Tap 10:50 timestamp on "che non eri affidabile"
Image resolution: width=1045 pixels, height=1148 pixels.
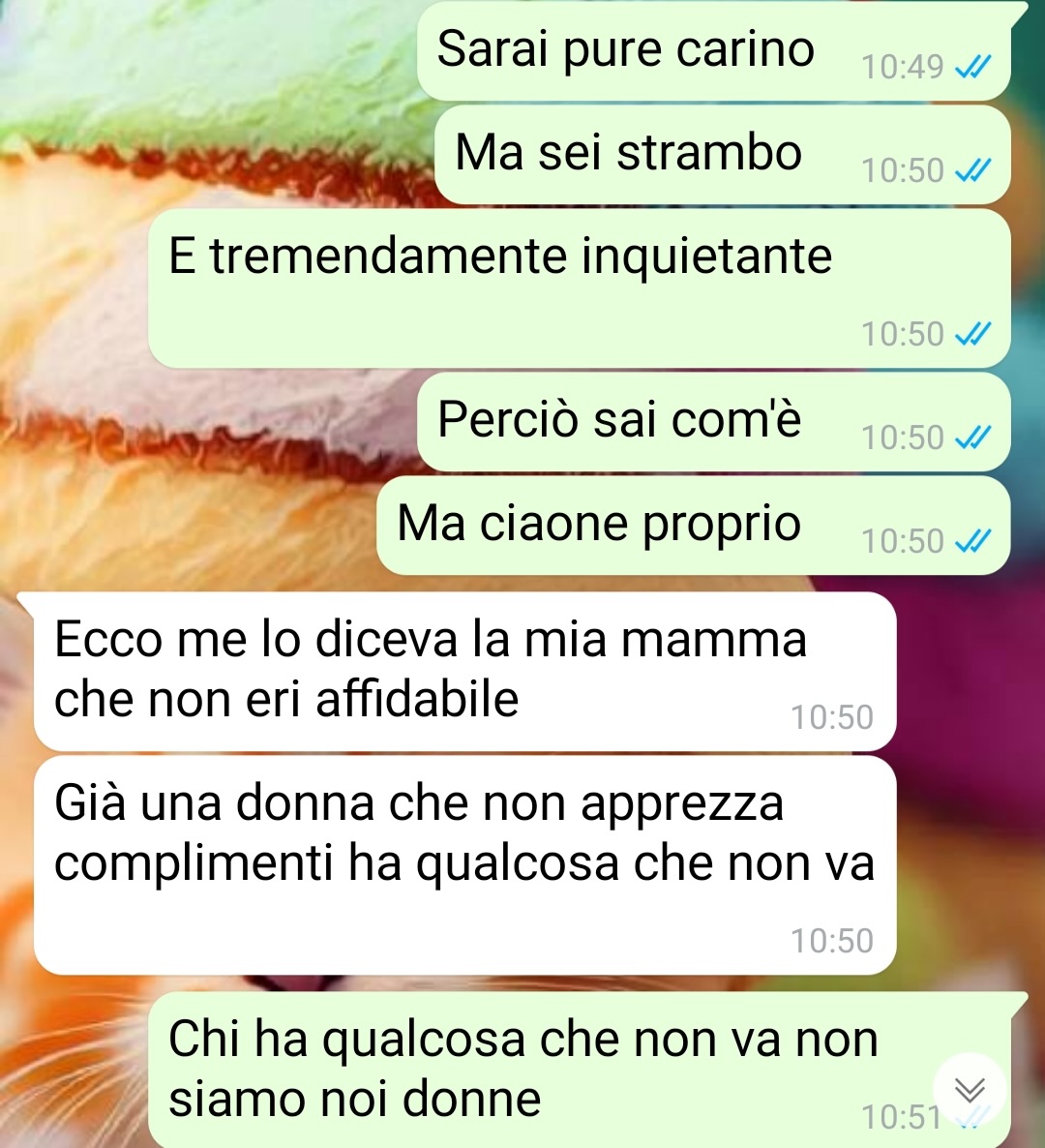click(x=832, y=717)
